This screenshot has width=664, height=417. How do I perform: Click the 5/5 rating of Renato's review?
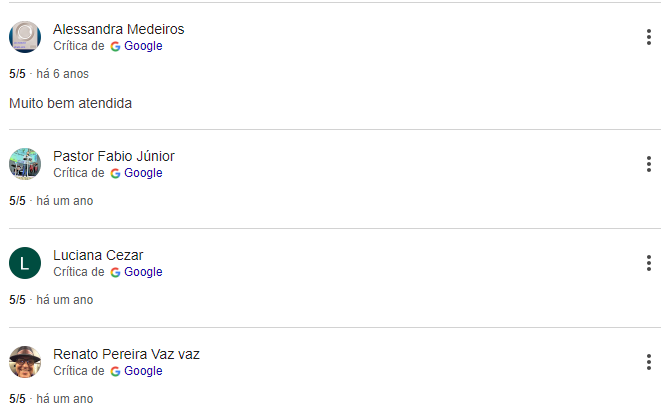(17, 399)
